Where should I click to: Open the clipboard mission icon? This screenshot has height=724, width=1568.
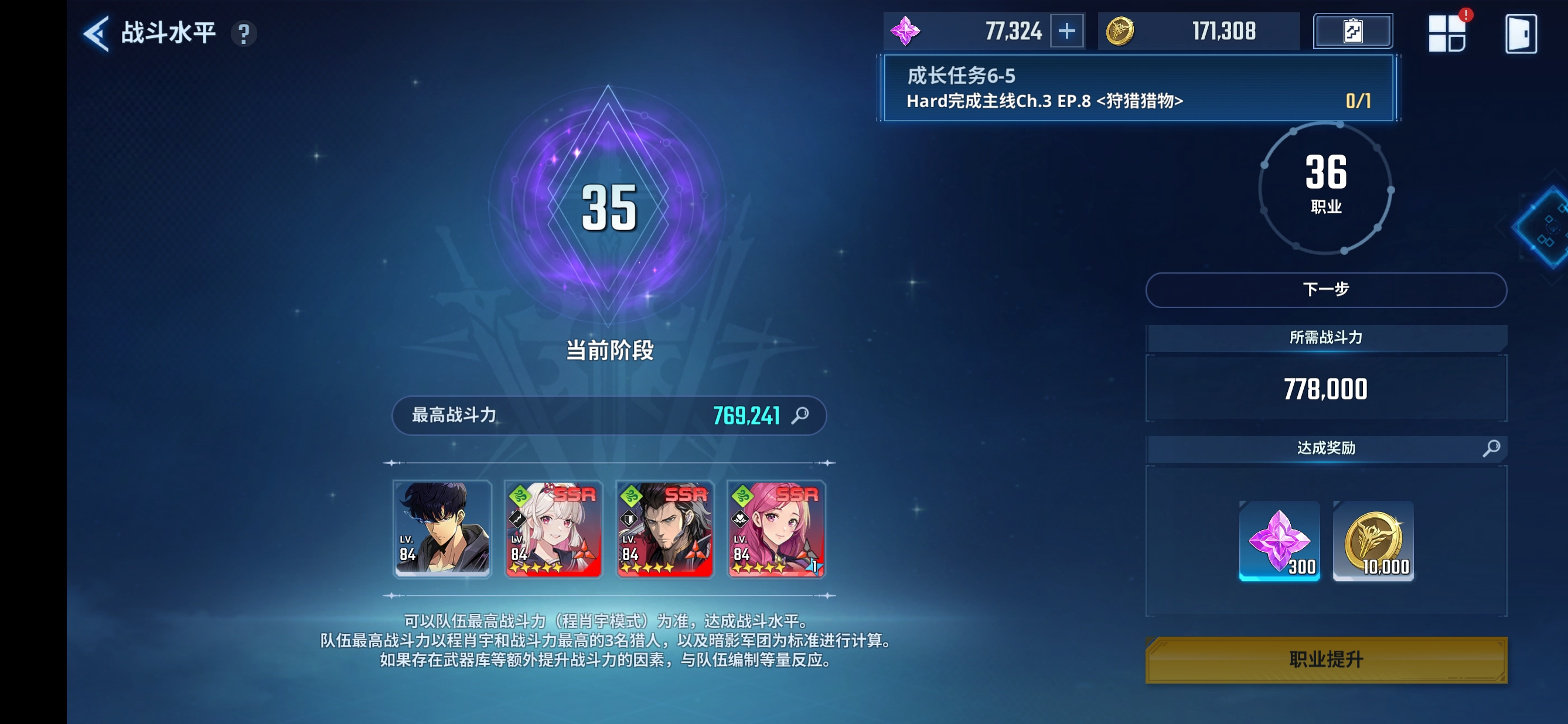[1352, 31]
